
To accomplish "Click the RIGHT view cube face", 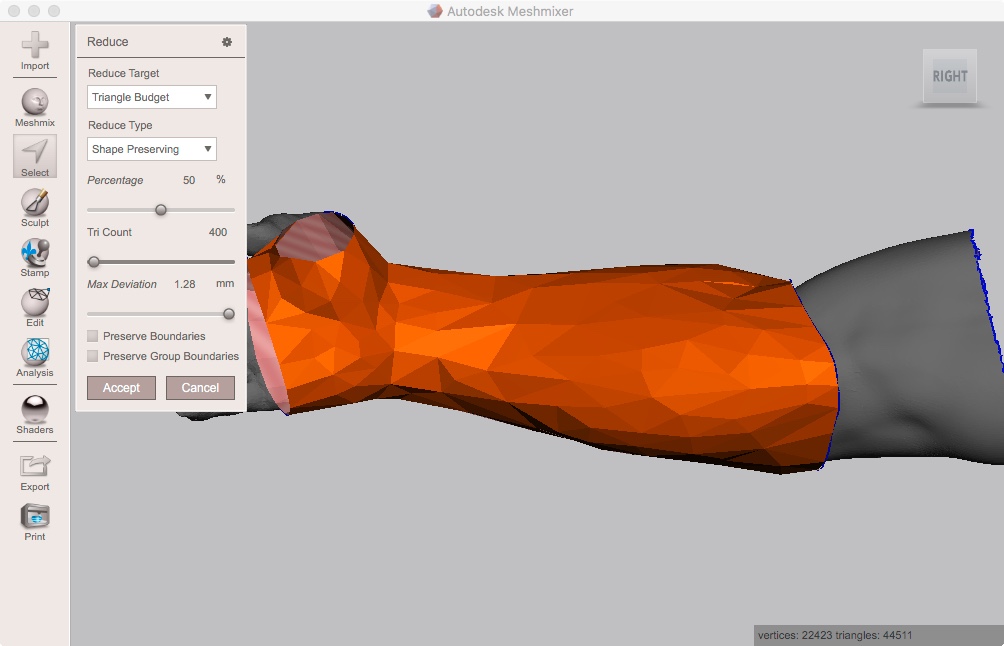I will (x=948, y=76).
